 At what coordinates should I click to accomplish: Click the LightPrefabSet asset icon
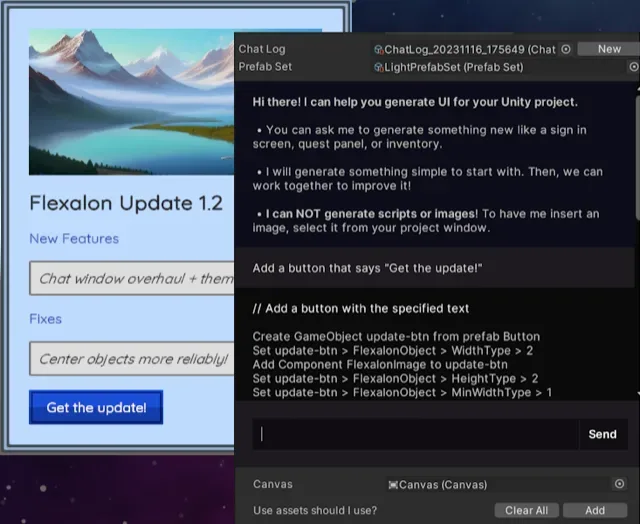coord(379,67)
